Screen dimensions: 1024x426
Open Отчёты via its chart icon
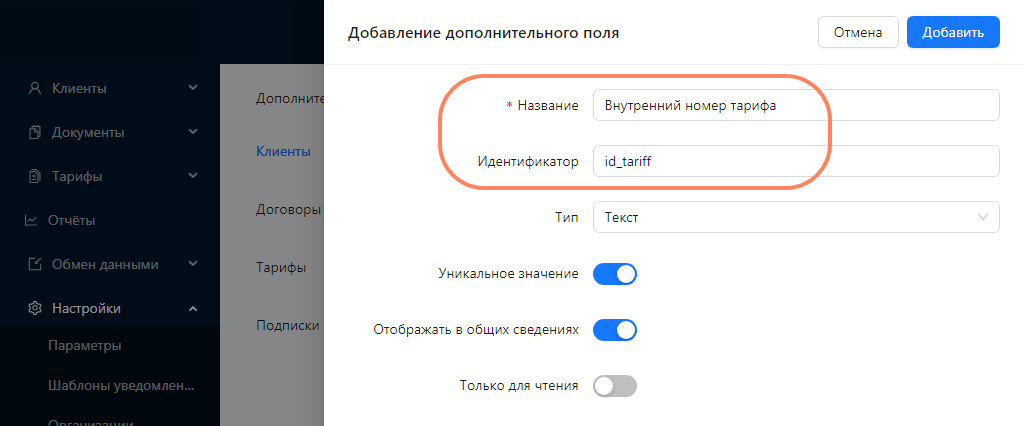pos(31,220)
